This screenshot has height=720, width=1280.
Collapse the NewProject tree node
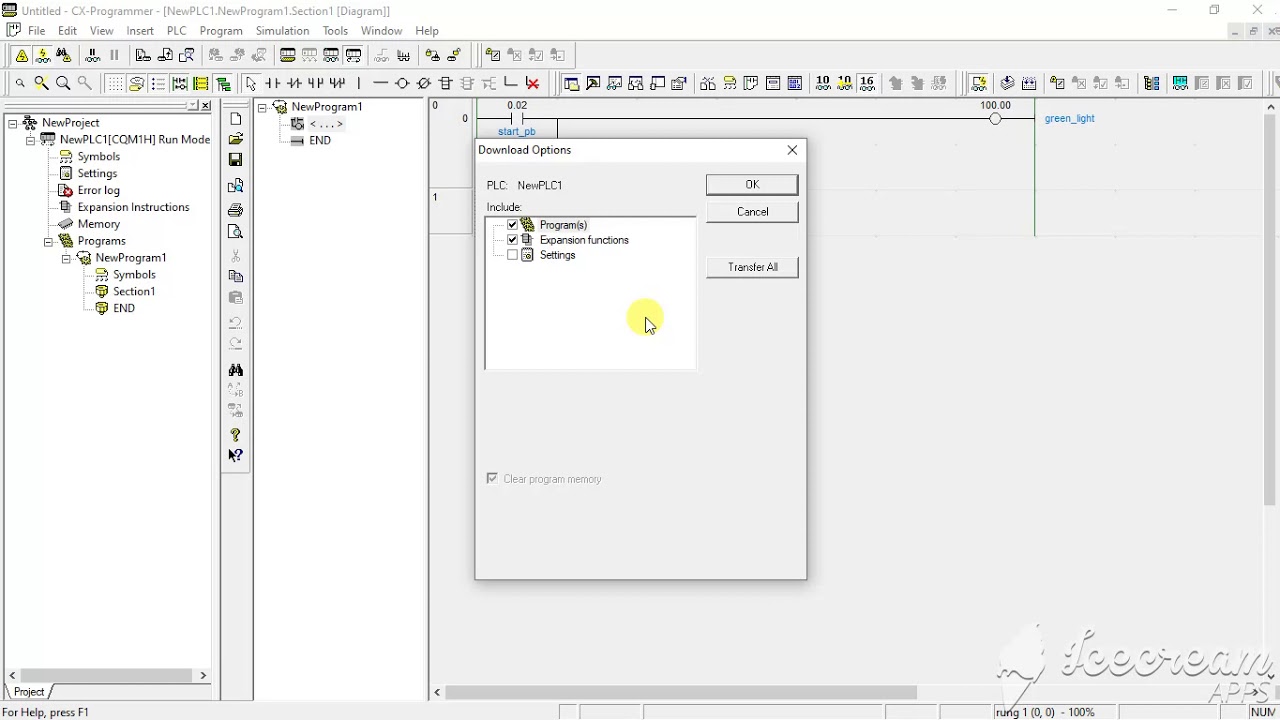coord(12,123)
